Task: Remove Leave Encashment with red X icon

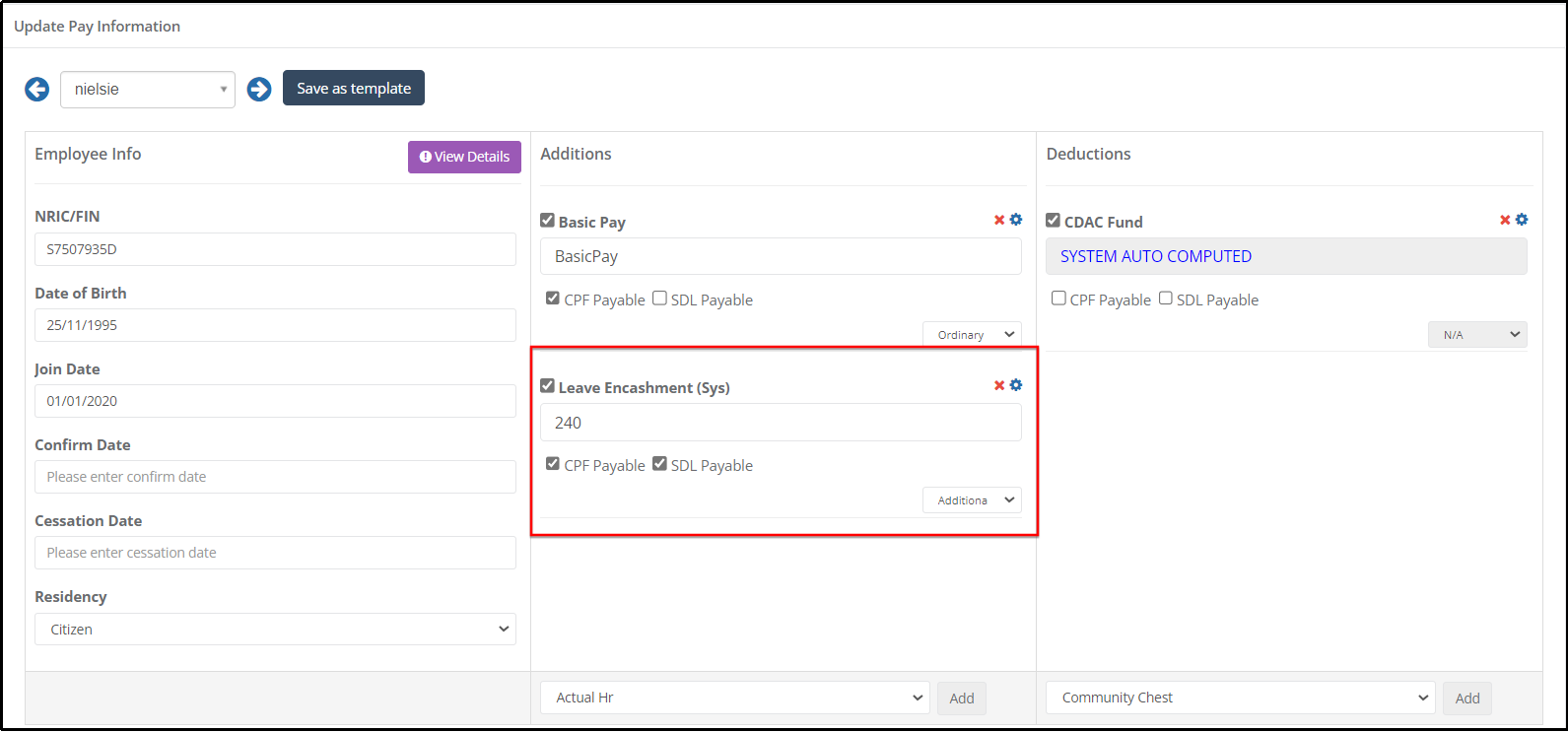Action: [999, 385]
